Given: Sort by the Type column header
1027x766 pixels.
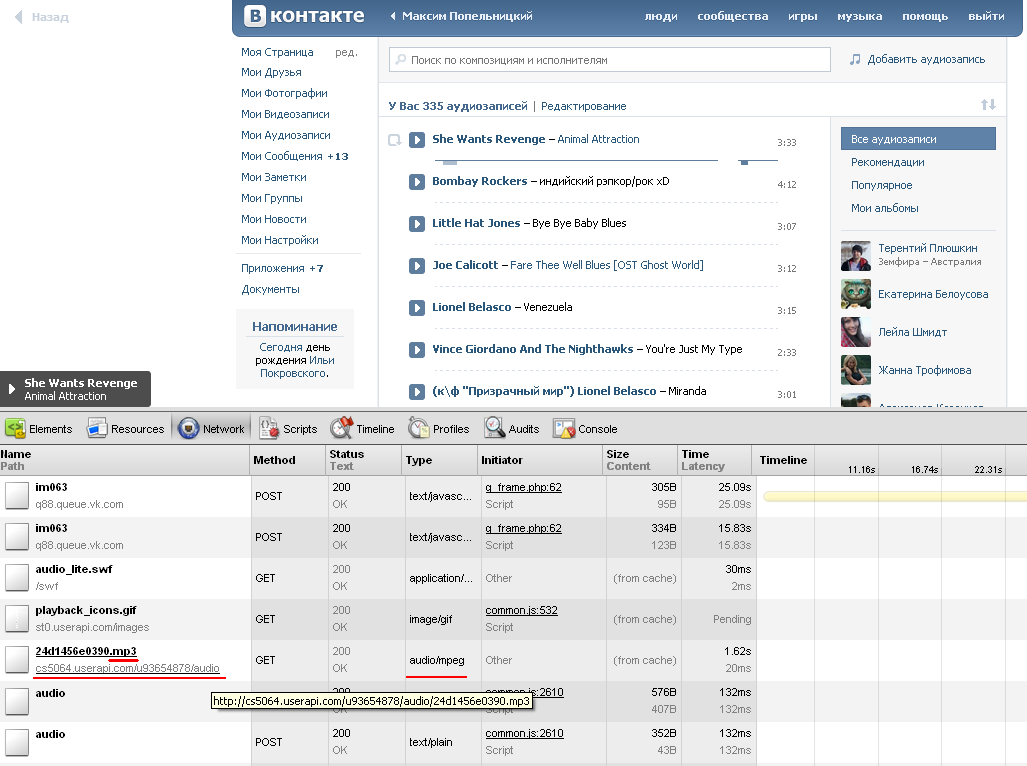Looking at the screenshot, I should pyautogui.click(x=439, y=460).
